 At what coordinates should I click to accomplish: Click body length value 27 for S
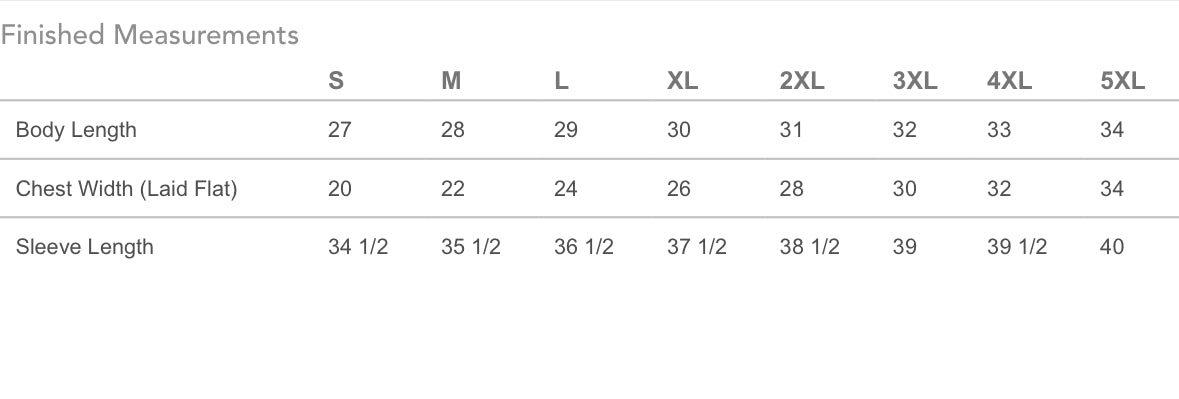coord(340,130)
